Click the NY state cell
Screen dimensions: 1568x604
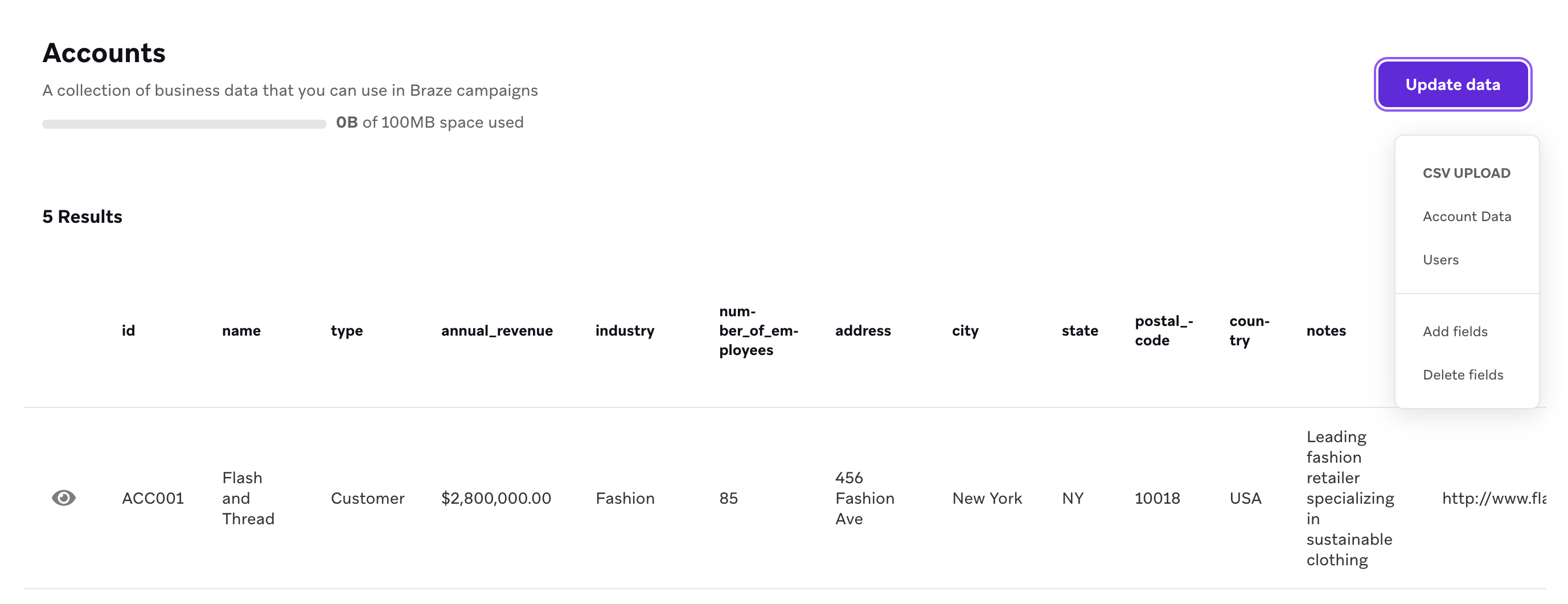pos(1073,498)
